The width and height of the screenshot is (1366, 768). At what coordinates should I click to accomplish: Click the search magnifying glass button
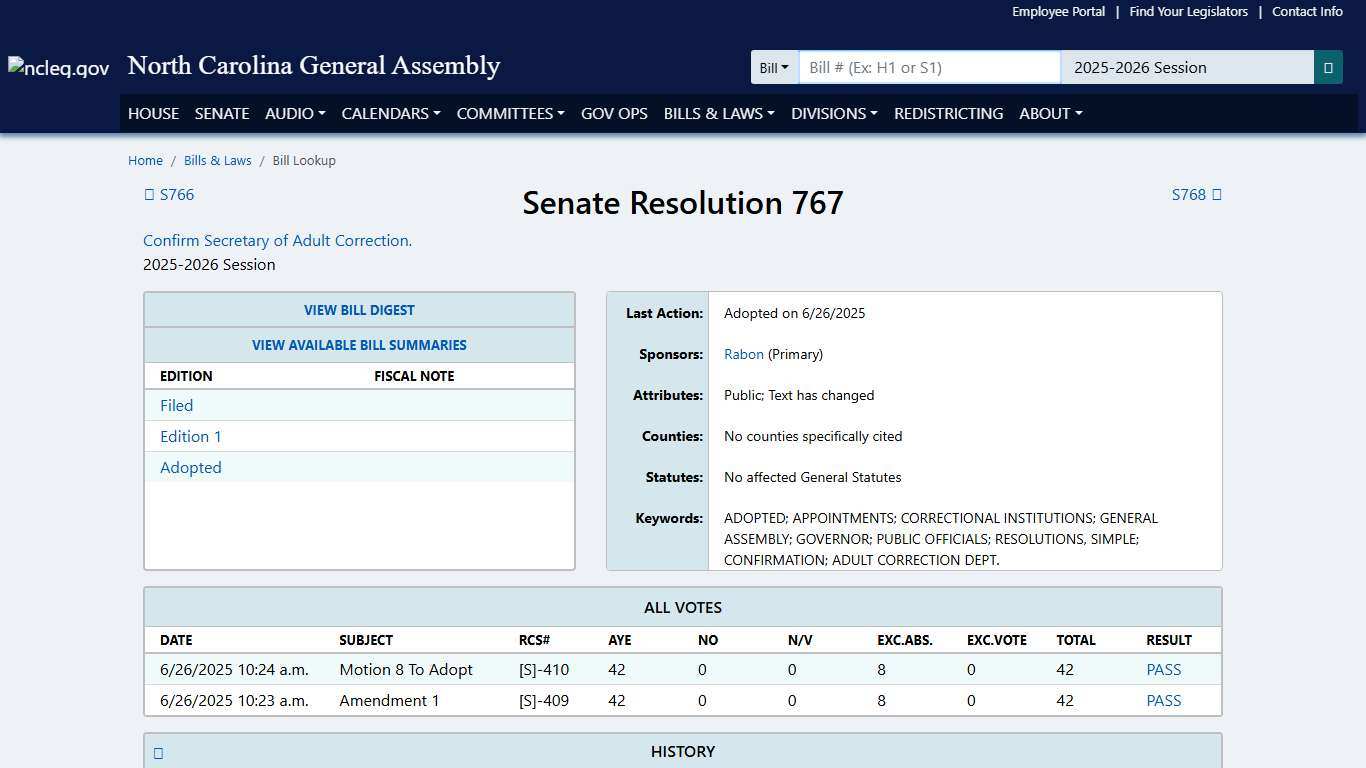click(1329, 67)
